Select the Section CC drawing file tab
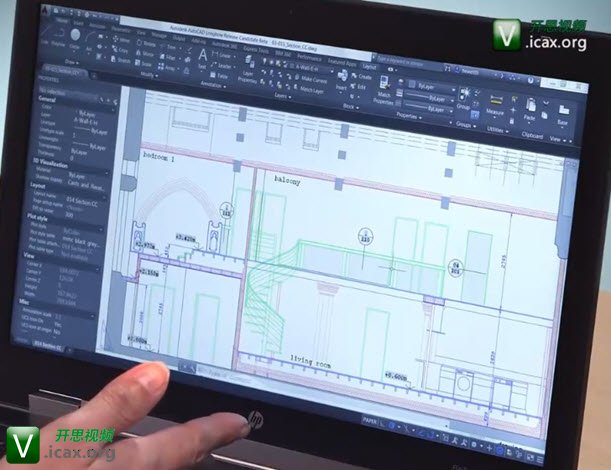This screenshot has height=470, width=611. [x=64, y=71]
